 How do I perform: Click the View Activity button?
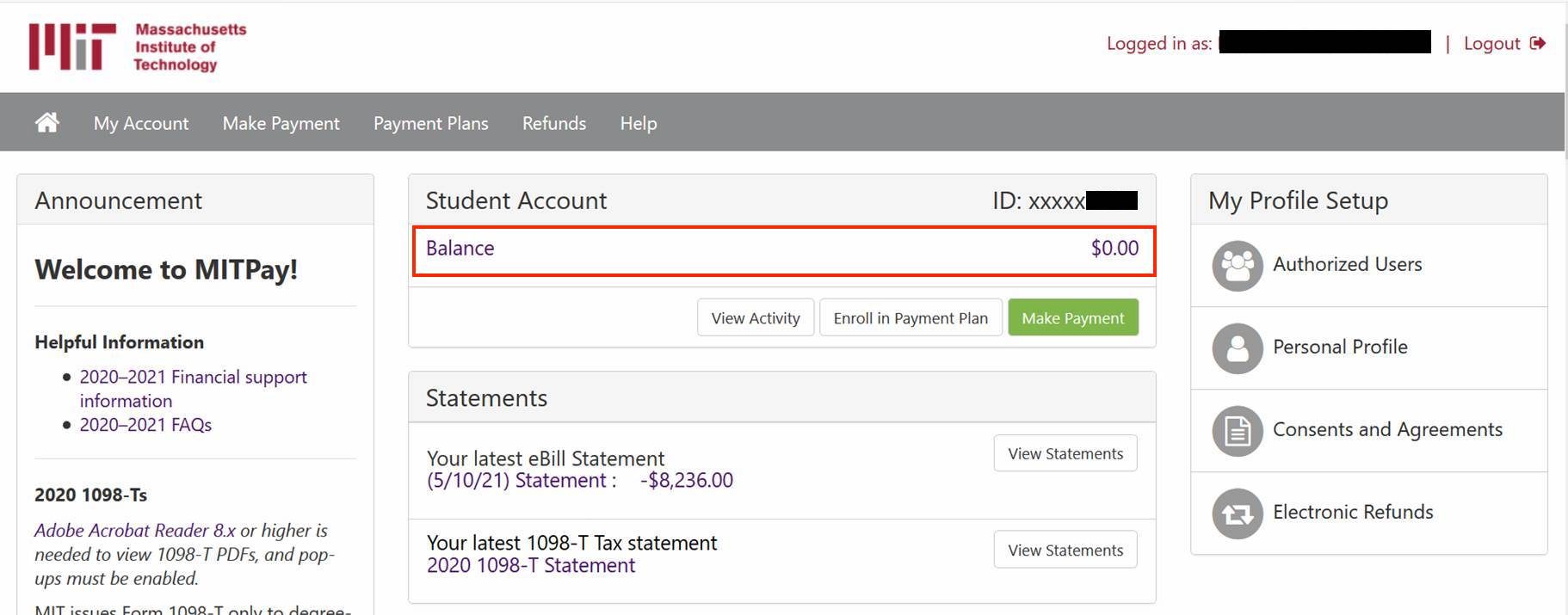coord(756,317)
